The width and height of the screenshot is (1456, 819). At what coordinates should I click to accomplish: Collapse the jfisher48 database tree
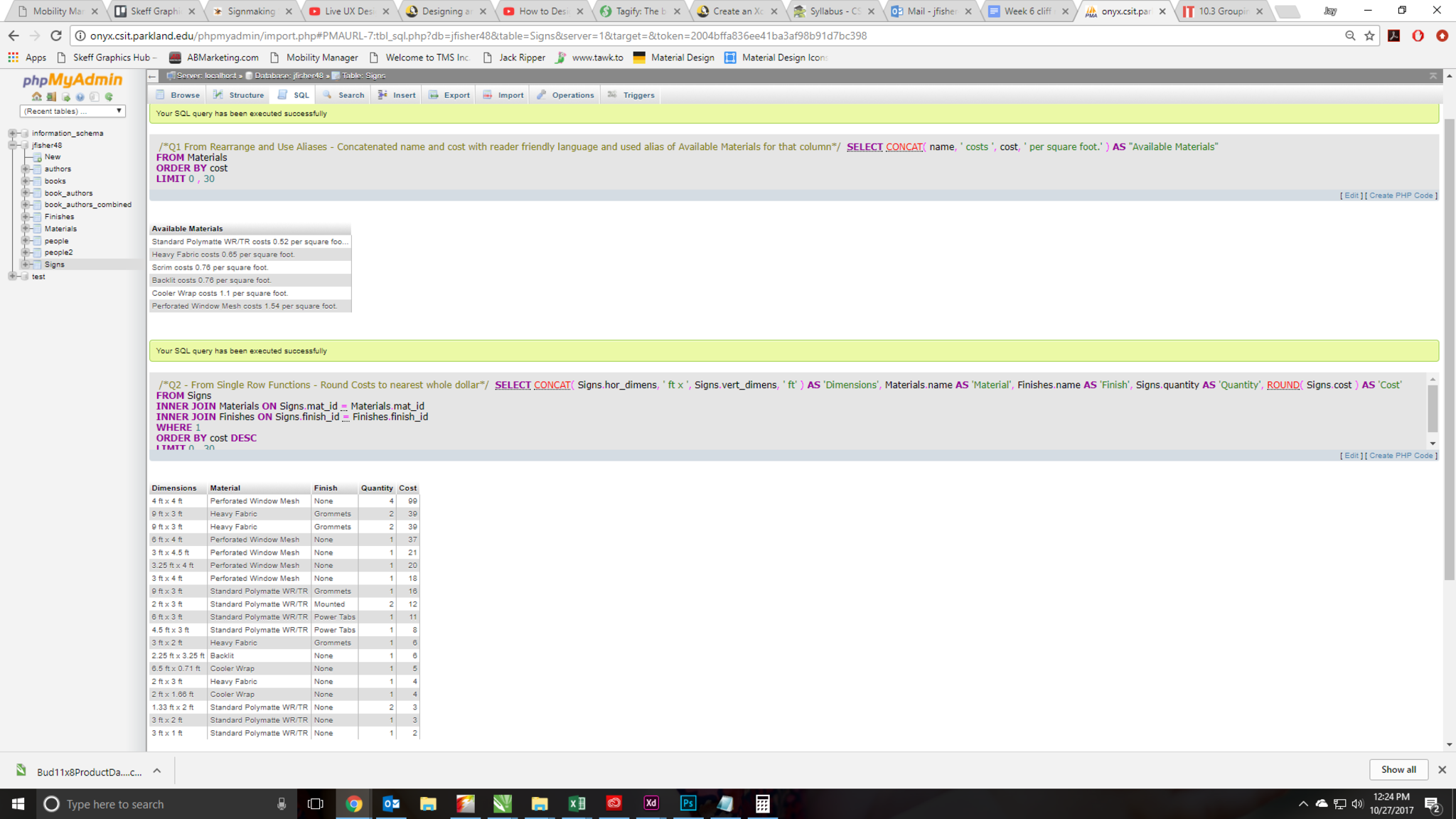click(13, 145)
